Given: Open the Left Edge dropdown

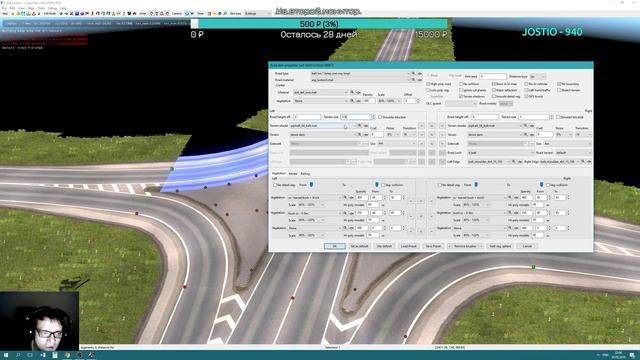Looking at the screenshot, I should pyautogui.click(x=489, y=162).
